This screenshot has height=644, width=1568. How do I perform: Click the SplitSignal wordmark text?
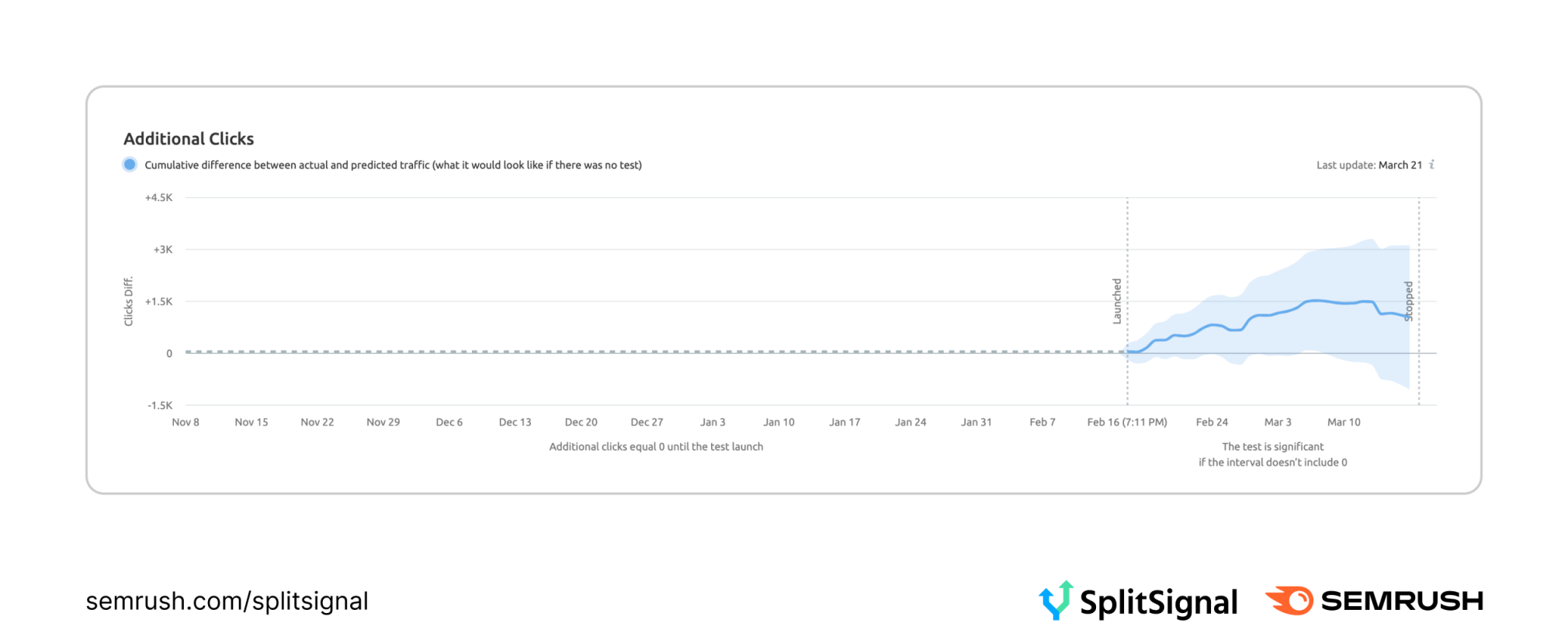pyautogui.click(x=1158, y=602)
